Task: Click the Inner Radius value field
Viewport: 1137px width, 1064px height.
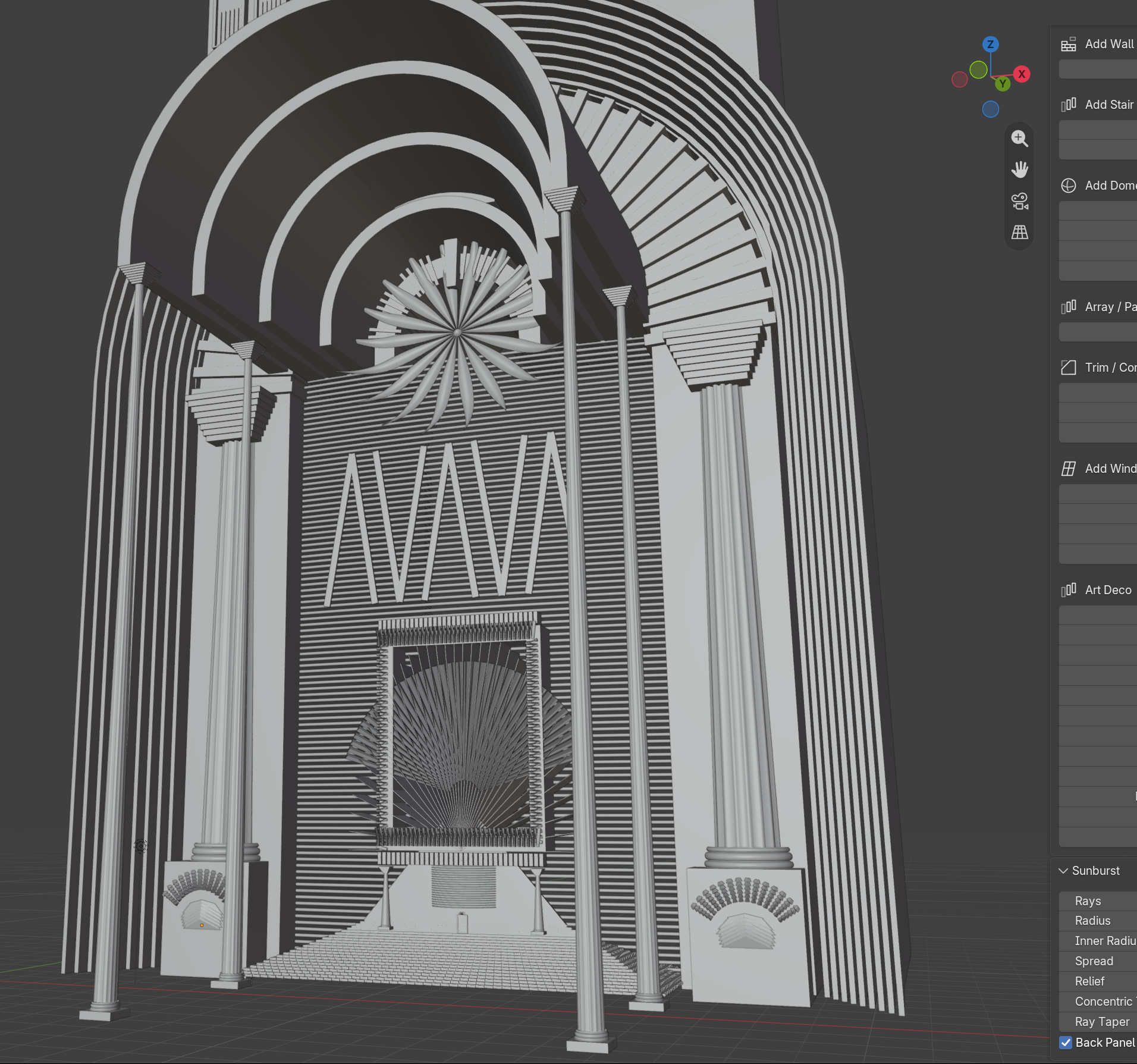Action: click(1098, 941)
